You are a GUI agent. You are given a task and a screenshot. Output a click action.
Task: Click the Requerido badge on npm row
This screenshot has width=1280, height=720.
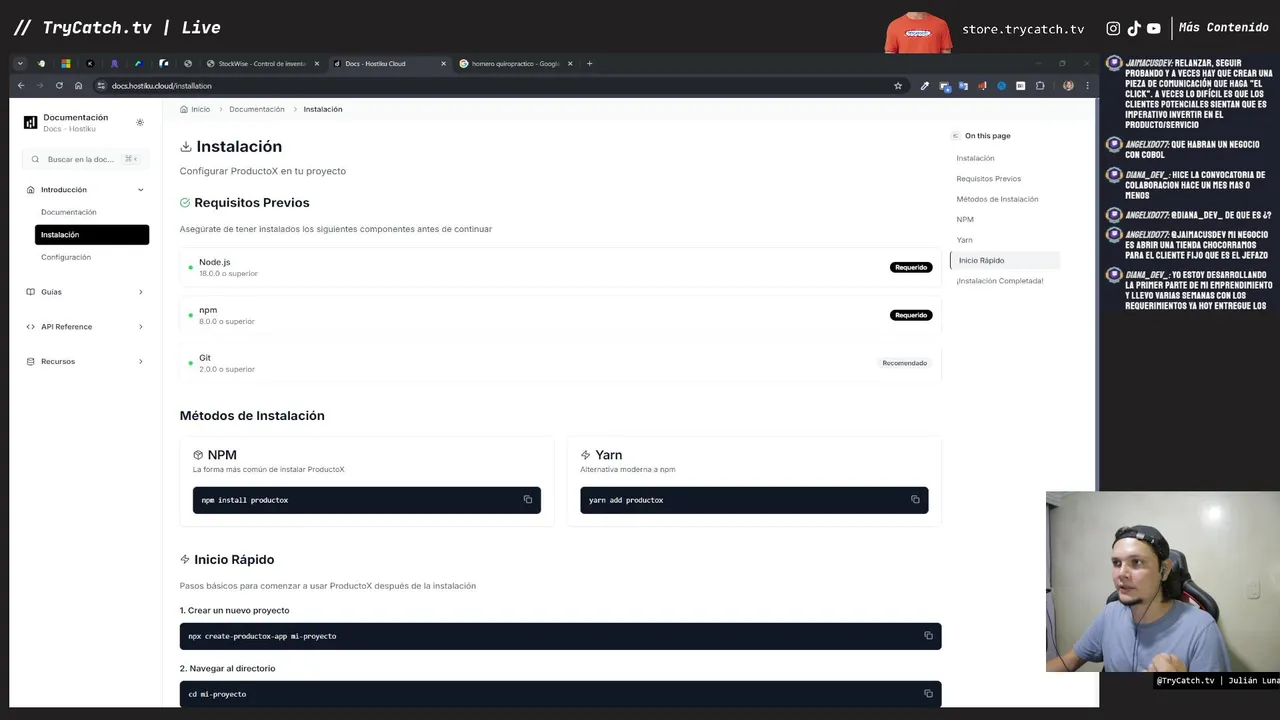911,315
